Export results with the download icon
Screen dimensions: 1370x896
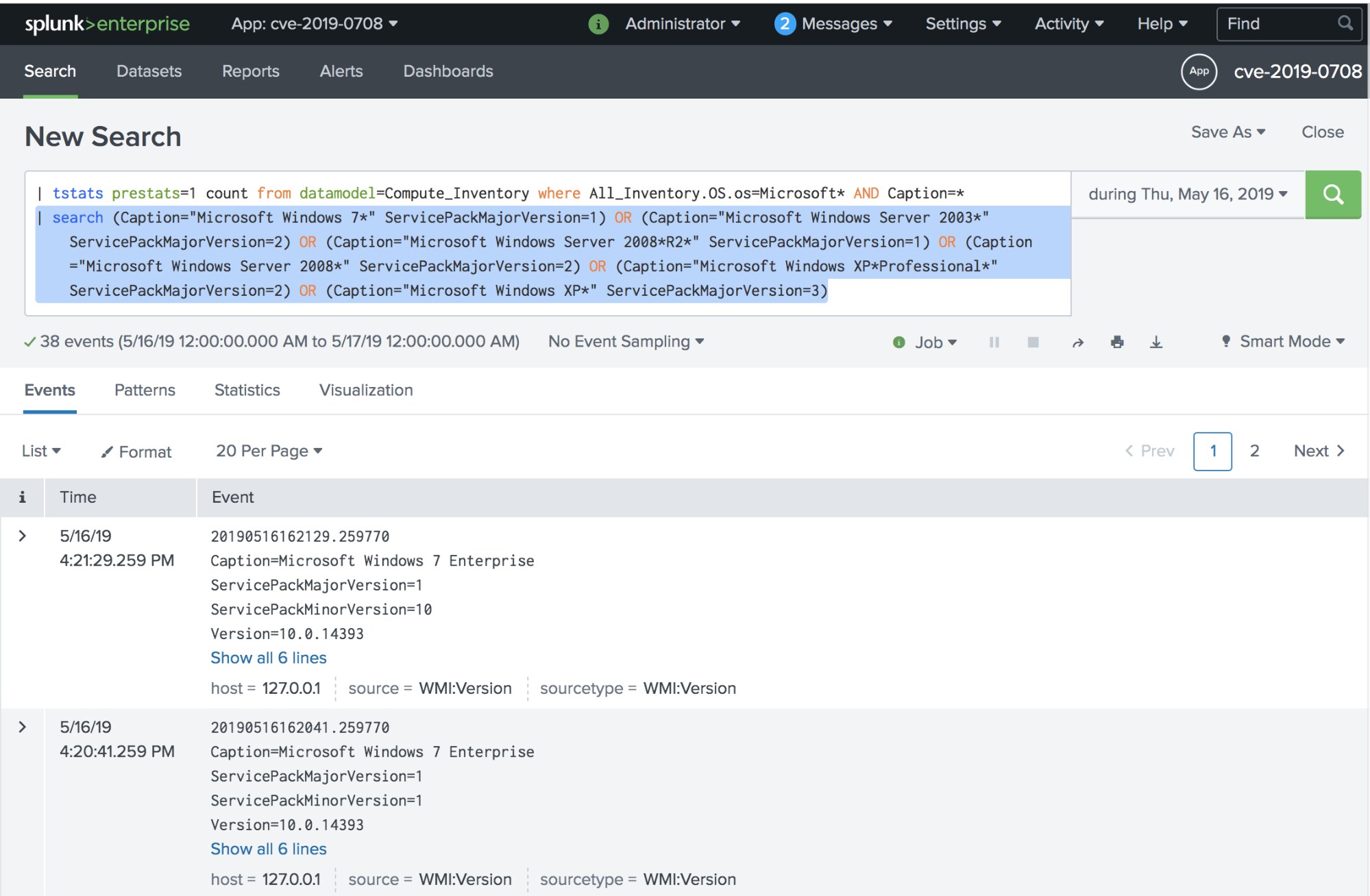tap(1156, 342)
